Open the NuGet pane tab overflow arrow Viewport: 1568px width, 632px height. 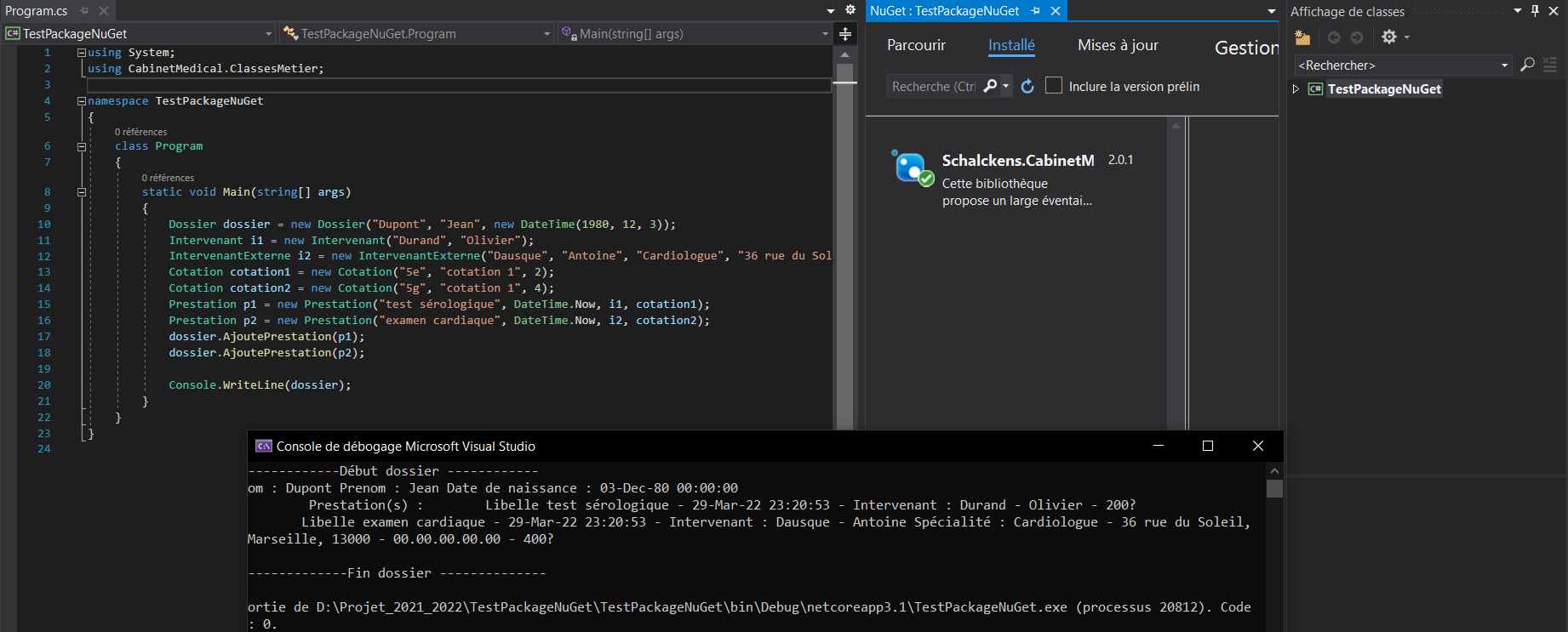[x=1272, y=11]
